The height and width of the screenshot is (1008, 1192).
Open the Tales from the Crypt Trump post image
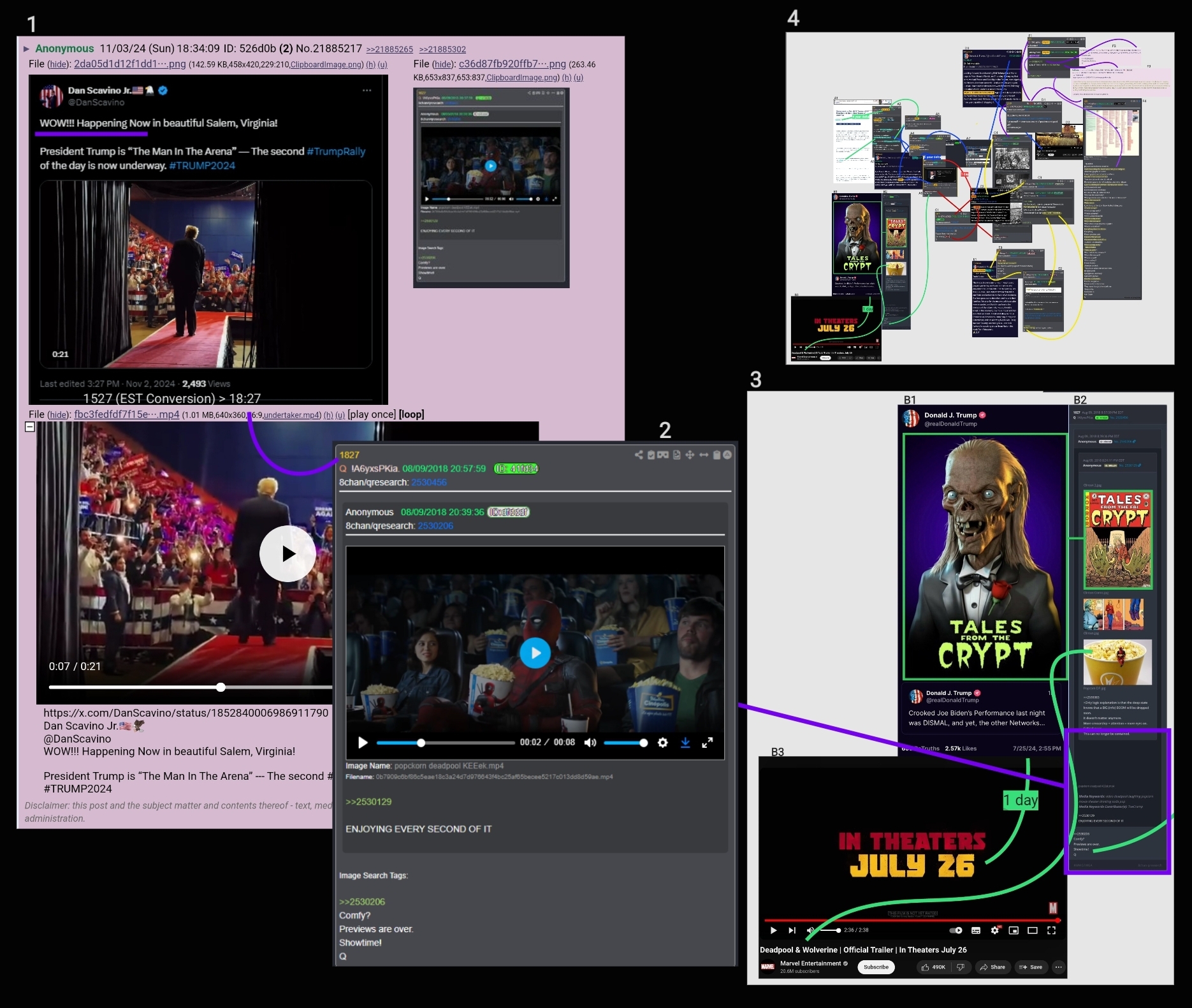pos(985,557)
